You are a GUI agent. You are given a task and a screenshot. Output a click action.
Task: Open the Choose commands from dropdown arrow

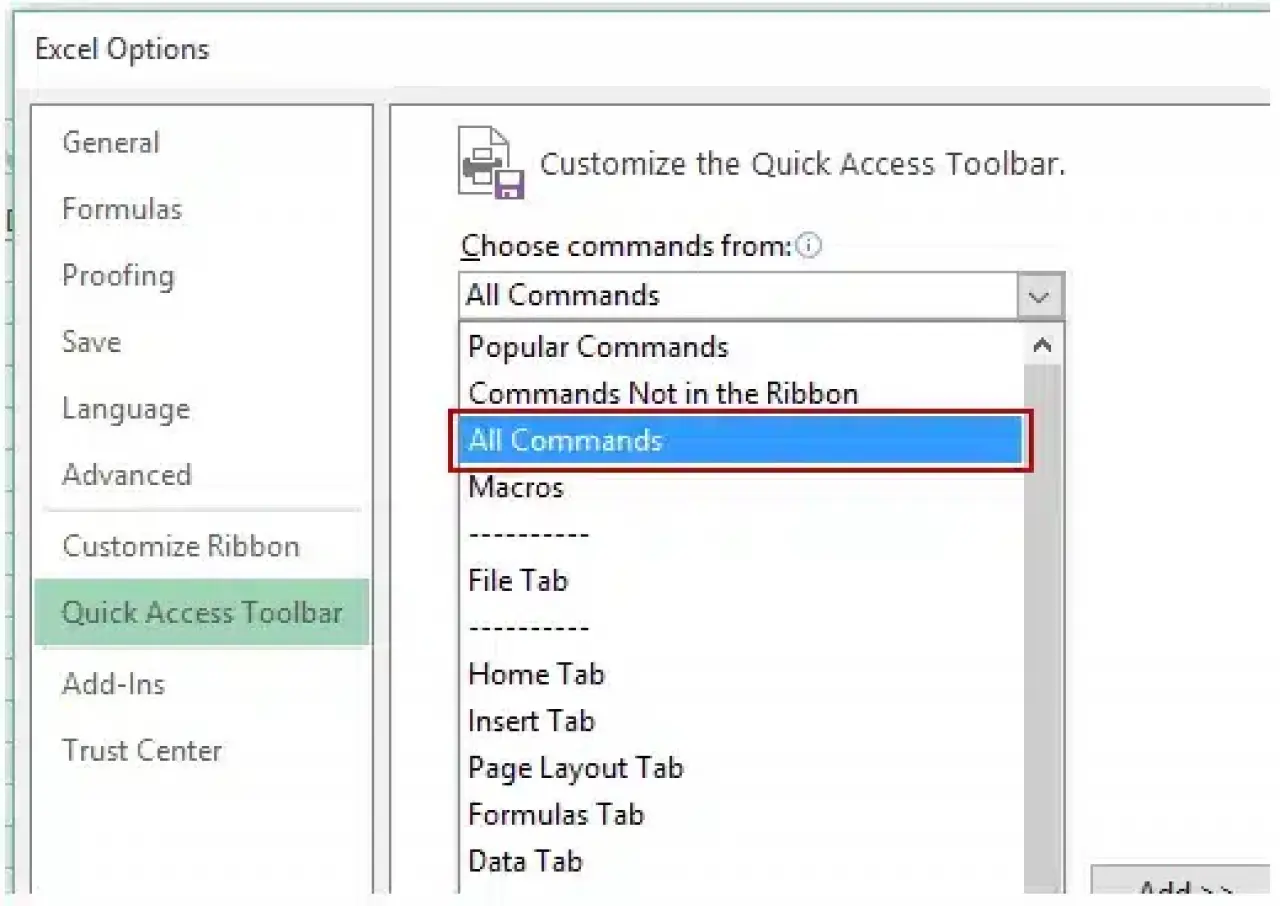[1038, 295]
